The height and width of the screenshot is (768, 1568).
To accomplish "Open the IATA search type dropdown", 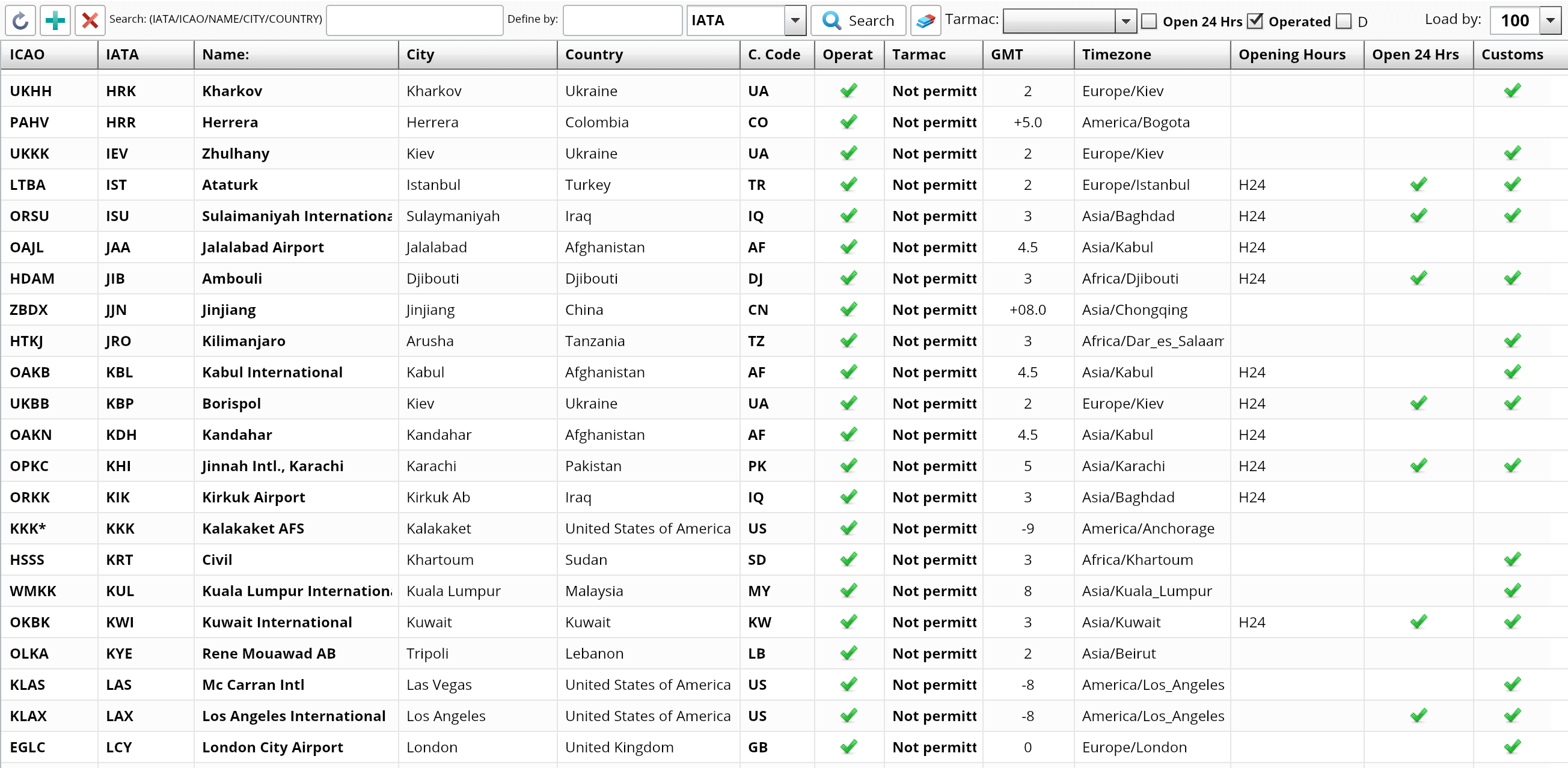I will click(795, 20).
